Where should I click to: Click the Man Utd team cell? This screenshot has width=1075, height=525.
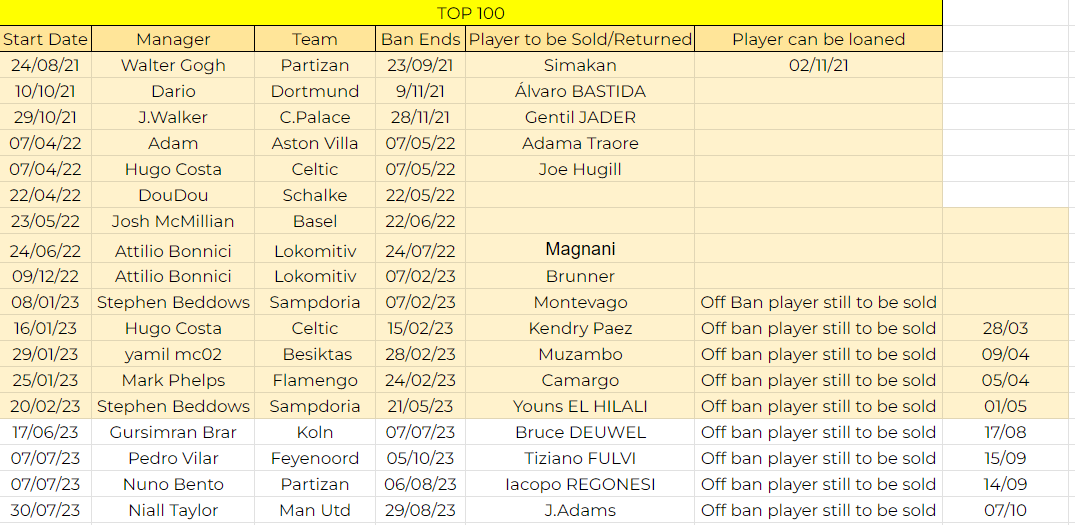(315, 510)
